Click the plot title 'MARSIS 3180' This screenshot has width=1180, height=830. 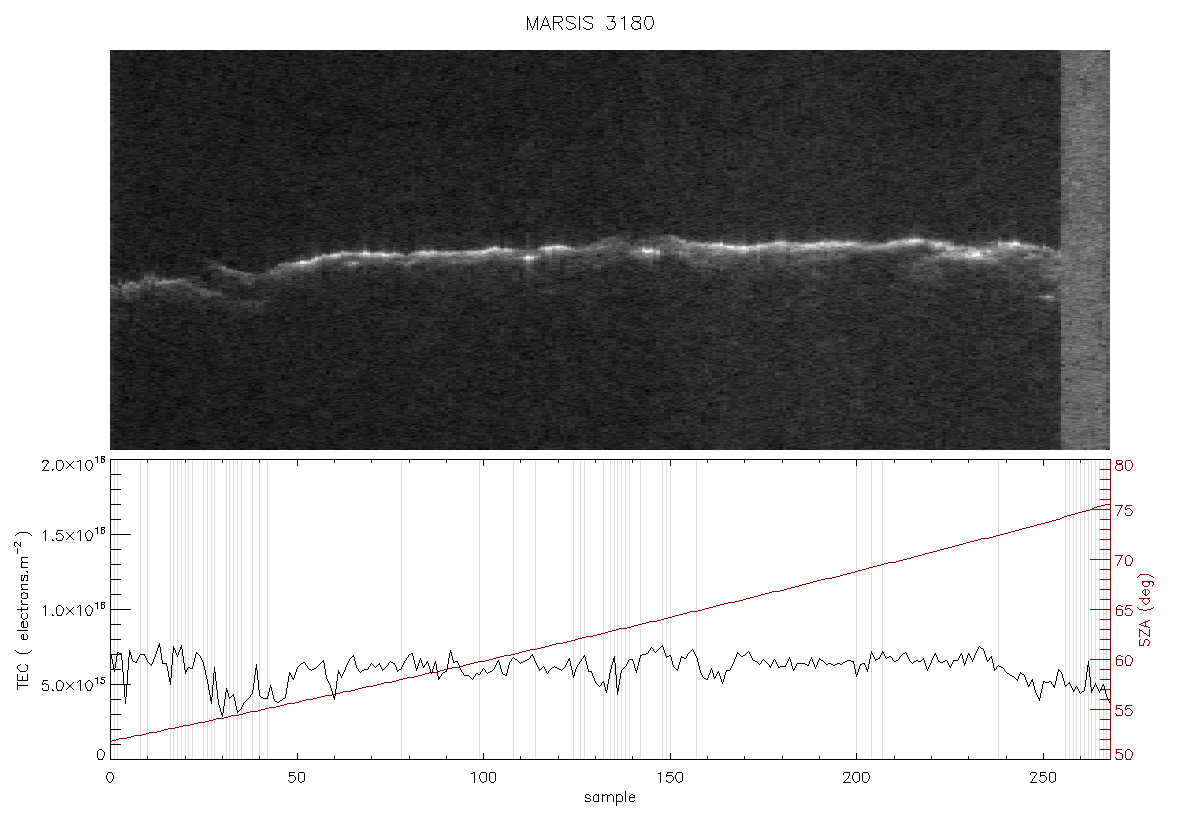[590, 23]
